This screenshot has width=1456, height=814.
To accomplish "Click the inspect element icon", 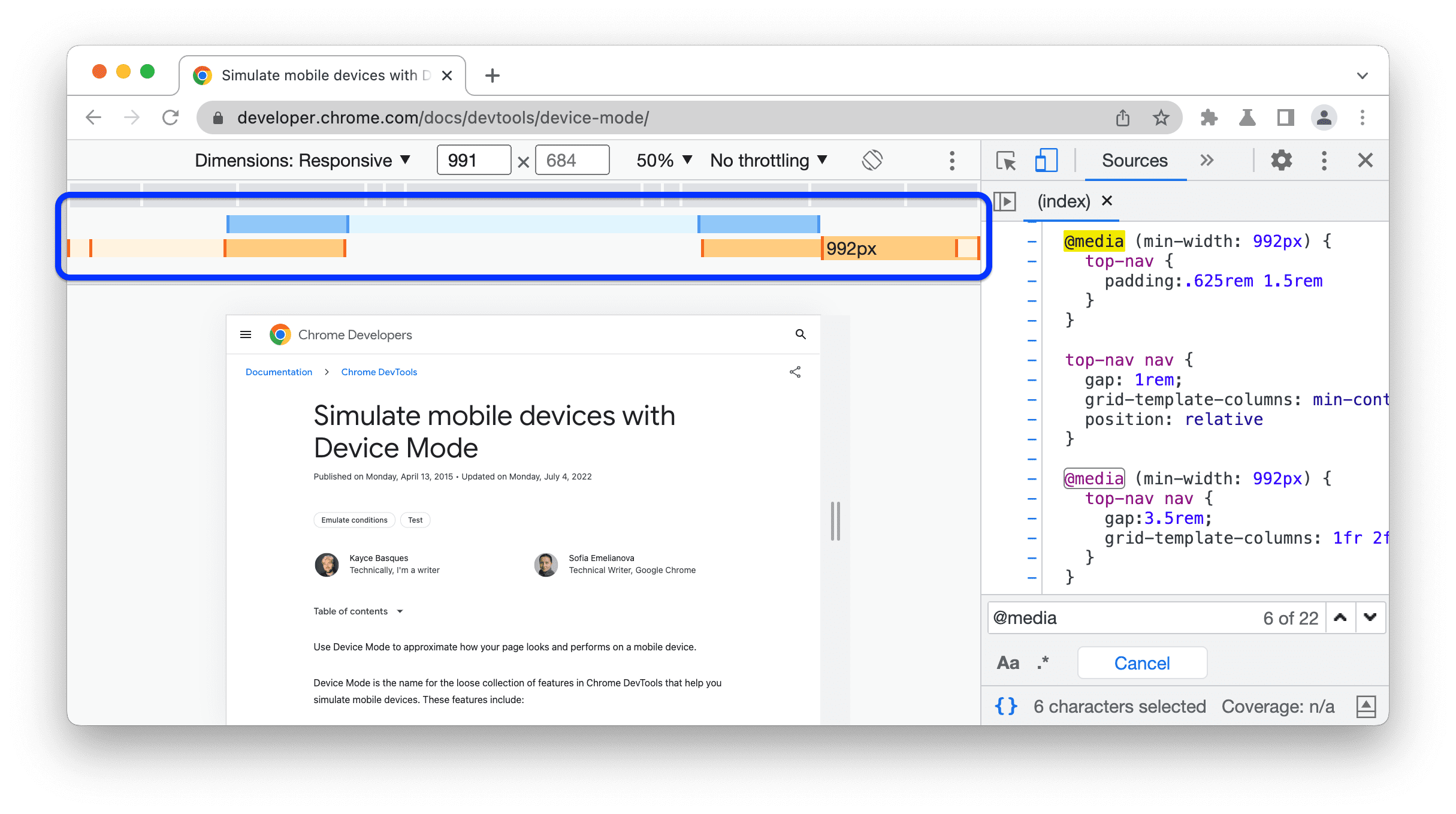I will click(1006, 160).
